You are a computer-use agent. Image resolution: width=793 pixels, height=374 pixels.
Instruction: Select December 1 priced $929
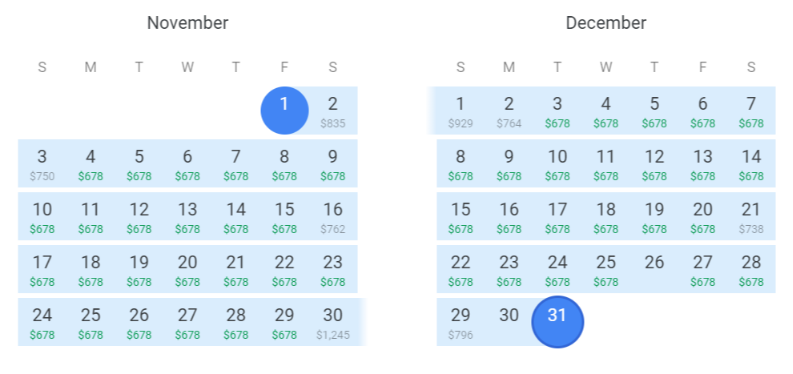point(460,110)
